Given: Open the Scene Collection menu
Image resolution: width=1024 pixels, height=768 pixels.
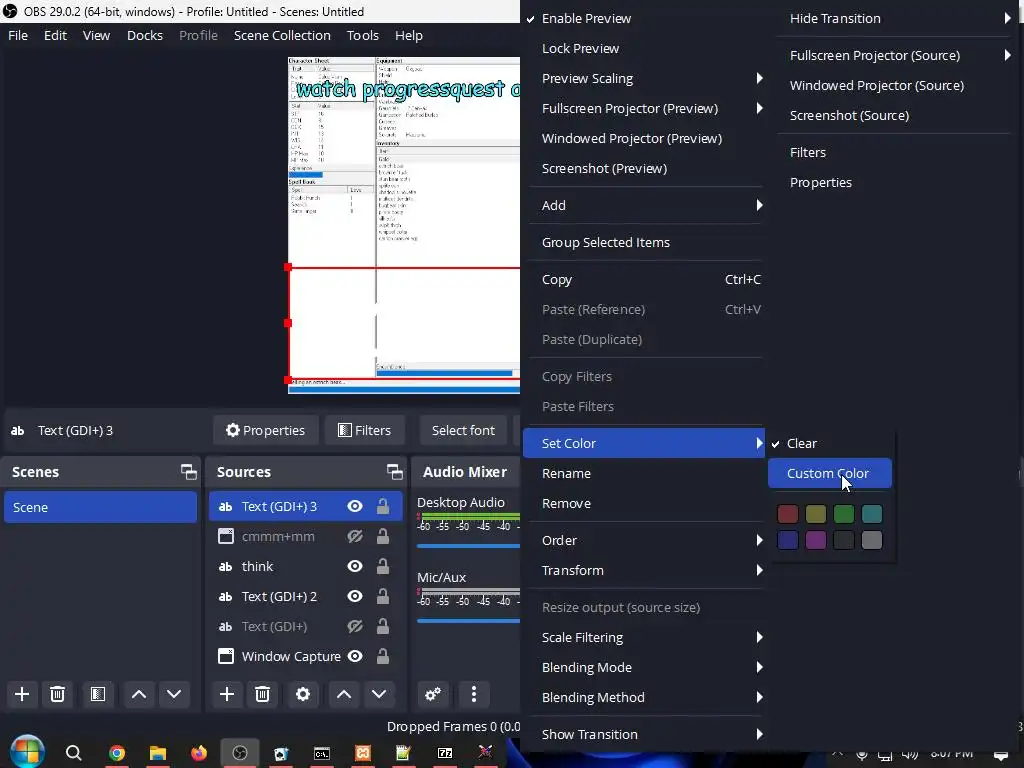Looking at the screenshot, I should tap(282, 35).
